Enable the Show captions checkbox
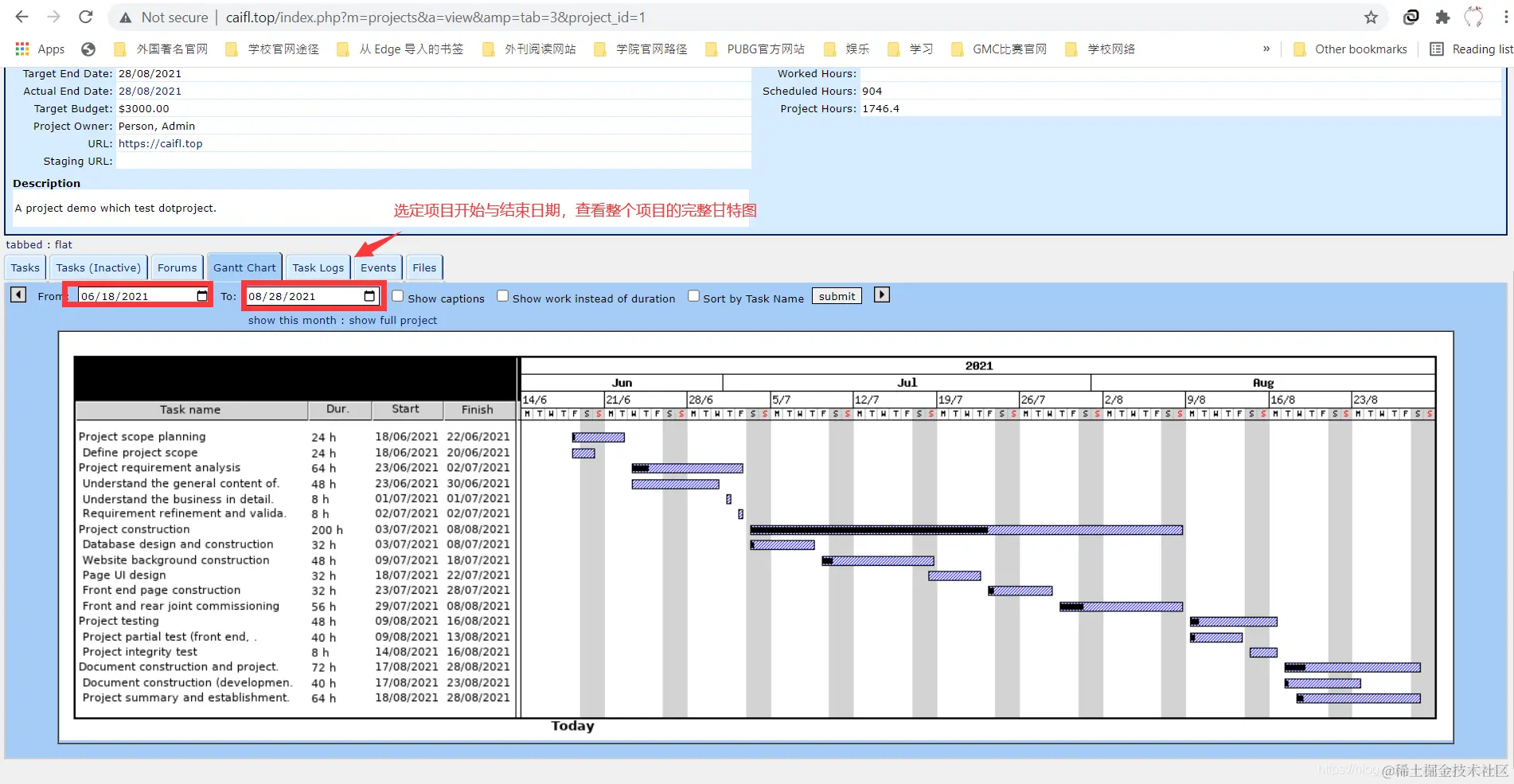This screenshot has height=784, width=1514. tap(398, 296)
